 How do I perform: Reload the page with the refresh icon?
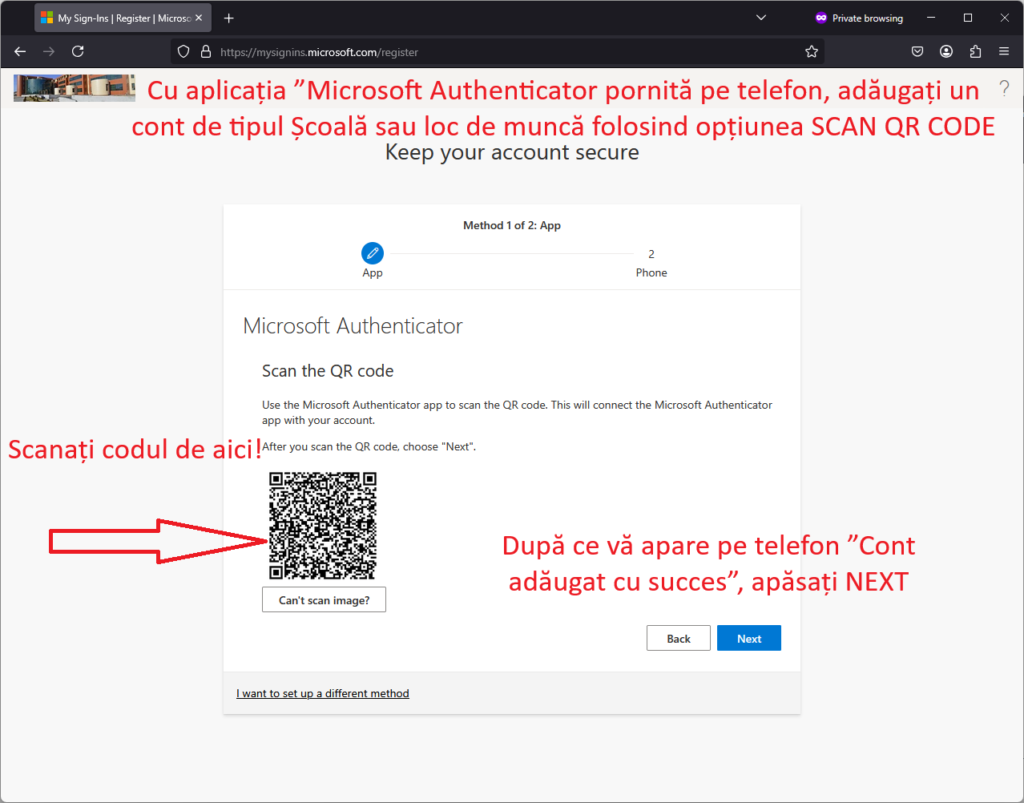pos(78,52)
